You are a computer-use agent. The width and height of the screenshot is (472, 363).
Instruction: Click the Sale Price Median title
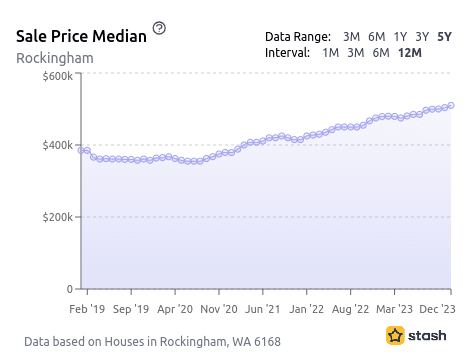(x=81, y=36)
